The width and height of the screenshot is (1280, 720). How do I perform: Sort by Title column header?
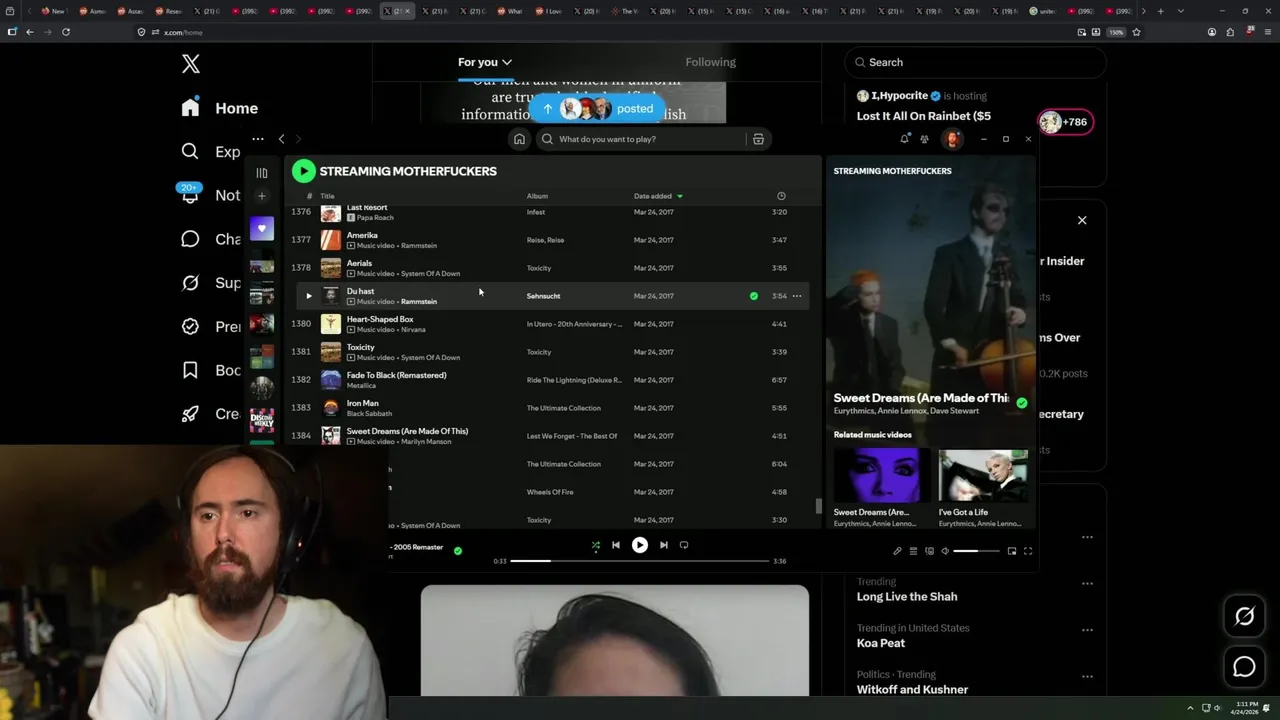coord(327,196)
